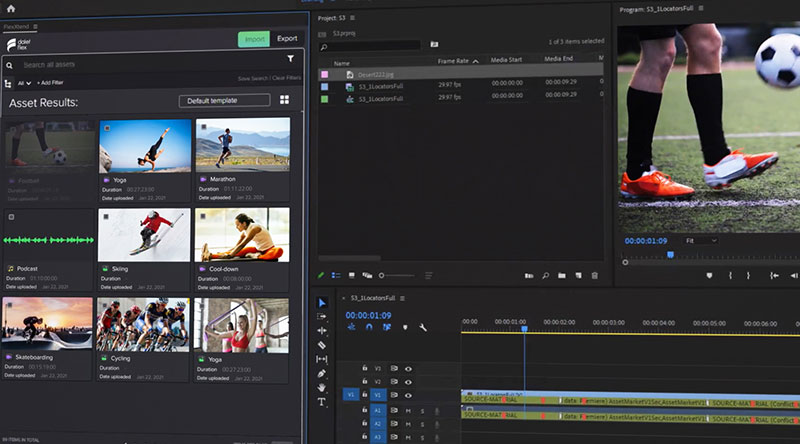This screenshot has width=800, height=444.
Task: Select the Hand tool
Action: tap(321, 388)
